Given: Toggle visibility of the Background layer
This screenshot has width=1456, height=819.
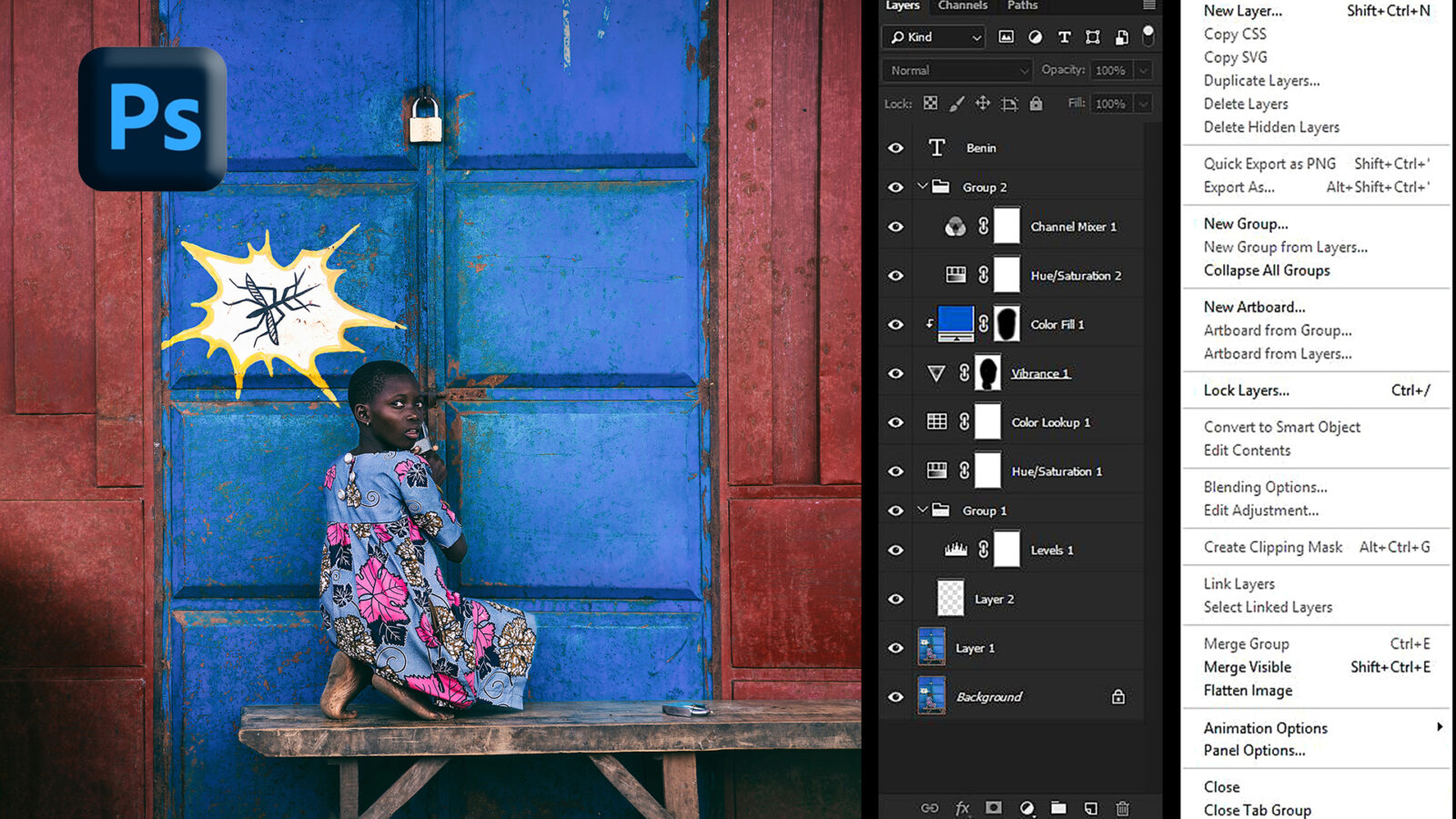Looking at the screenshot, I should pyautogui.click(x=895, y=697).
